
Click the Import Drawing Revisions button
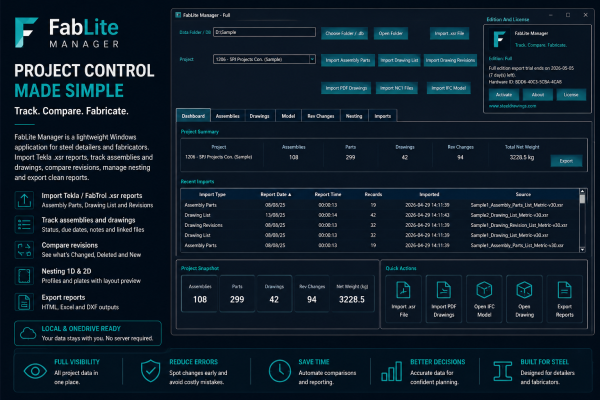tap(450, 60)
